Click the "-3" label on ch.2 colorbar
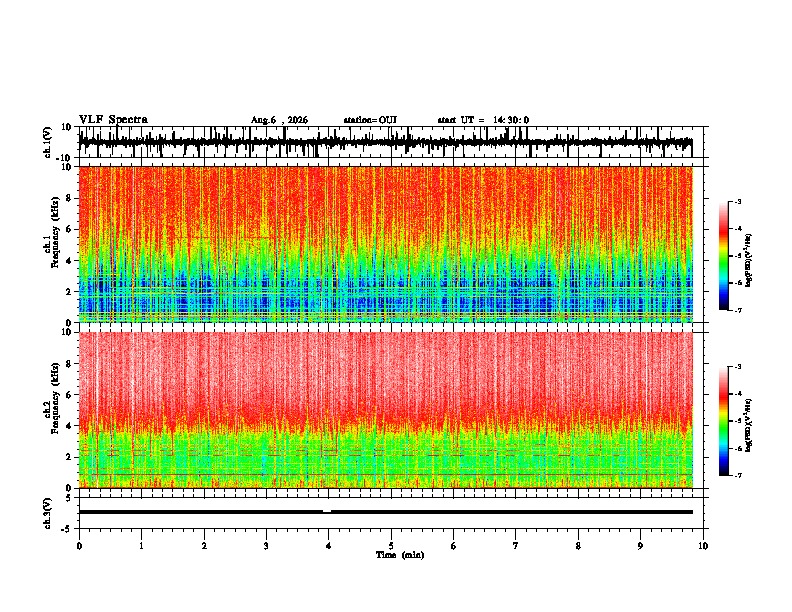The image size is (792, 612). coord(738,367)
